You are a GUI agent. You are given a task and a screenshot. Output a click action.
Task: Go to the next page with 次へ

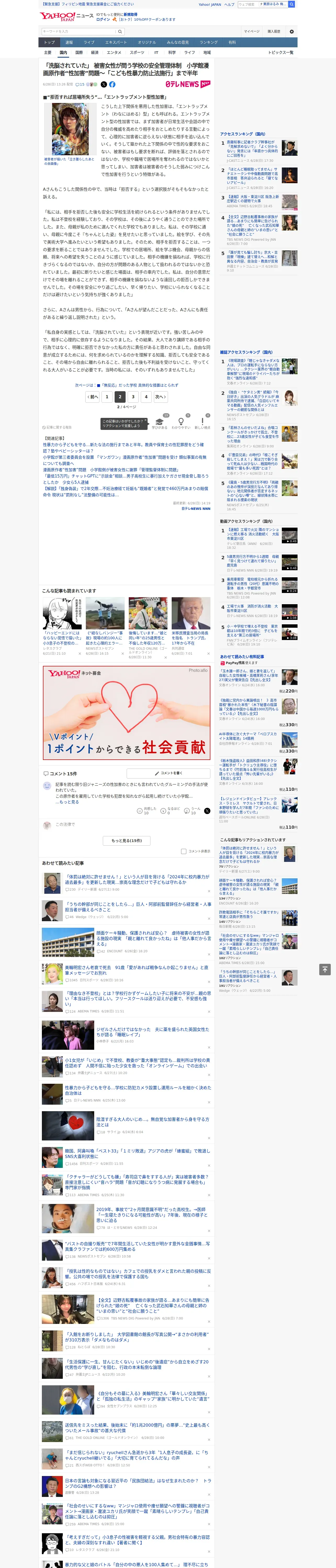[160, 397]
